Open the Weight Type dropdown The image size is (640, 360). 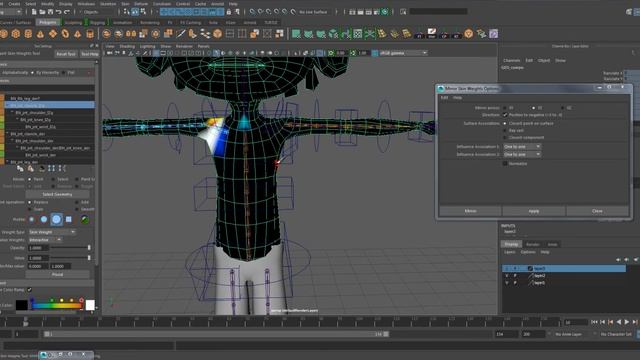[x=52, y=232]
